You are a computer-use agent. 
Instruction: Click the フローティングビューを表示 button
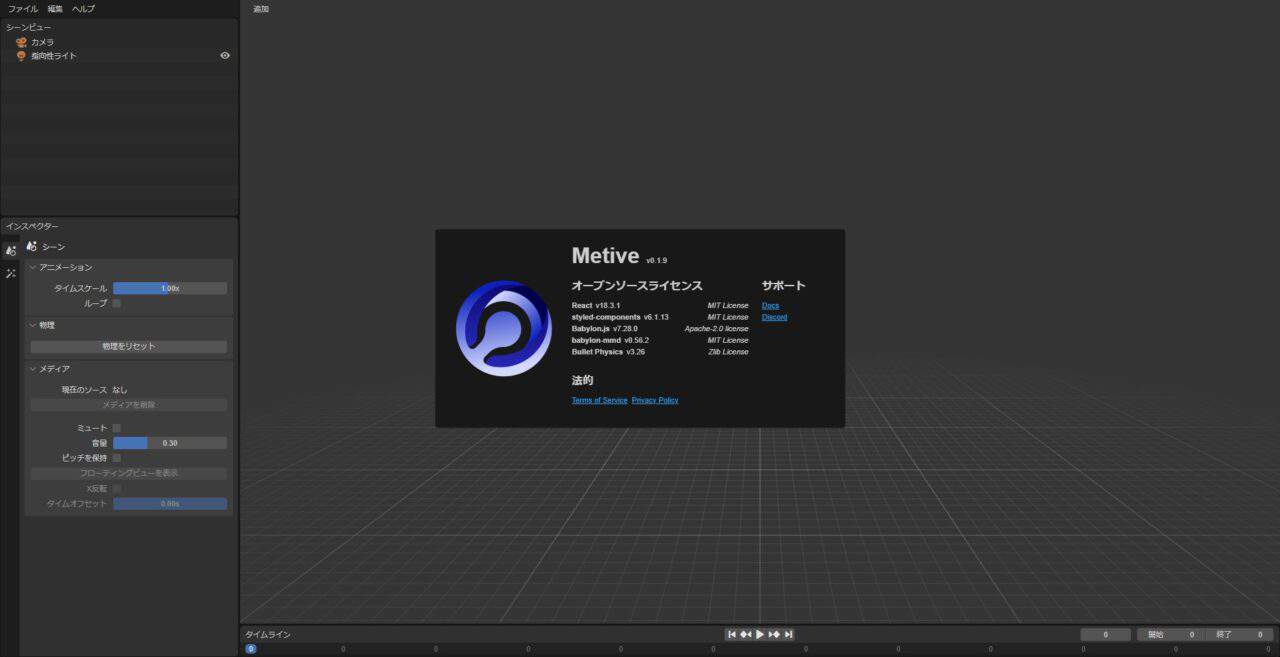point(129,473)
